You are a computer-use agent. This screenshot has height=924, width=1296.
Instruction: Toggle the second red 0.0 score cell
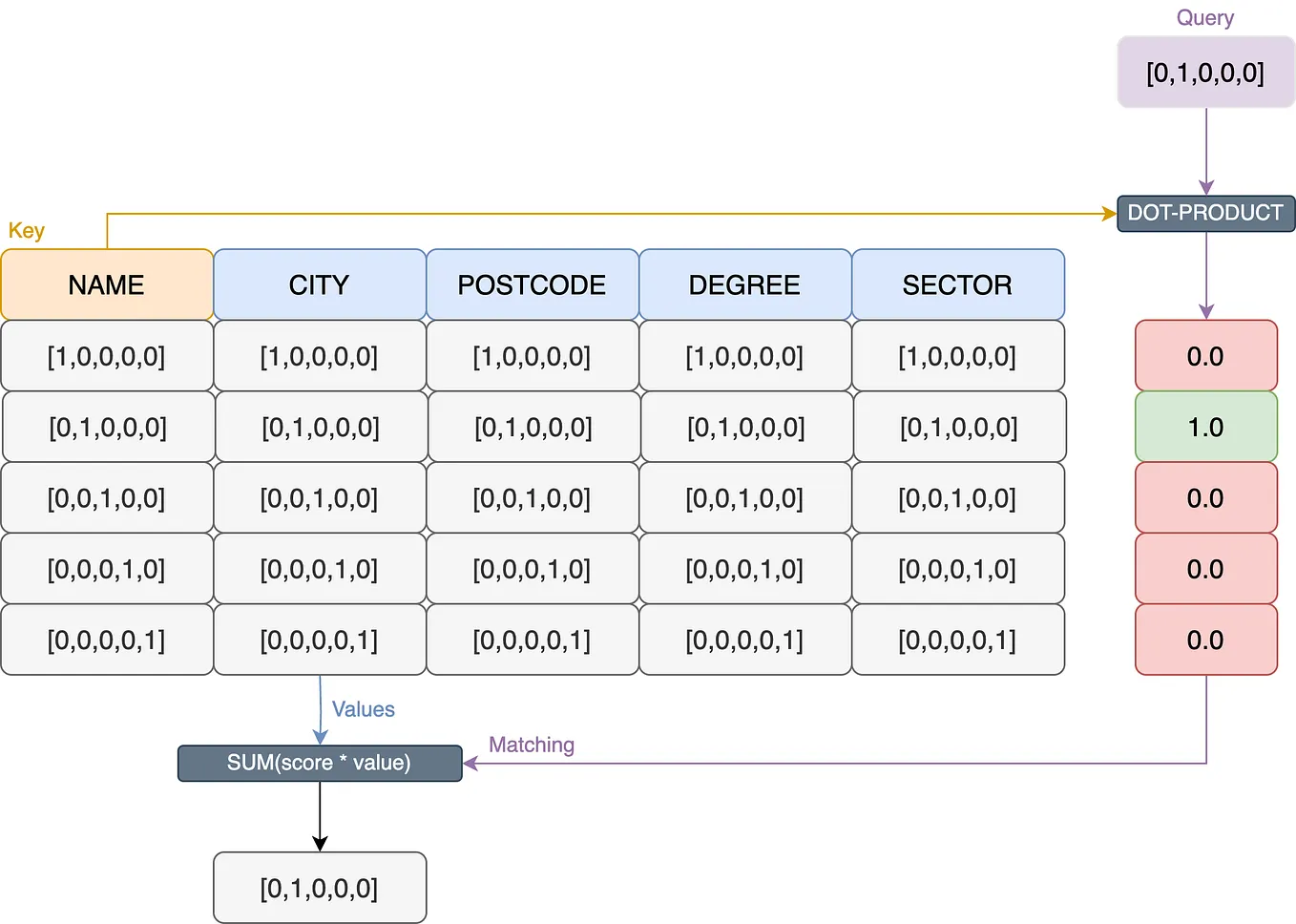[1205, 498]
